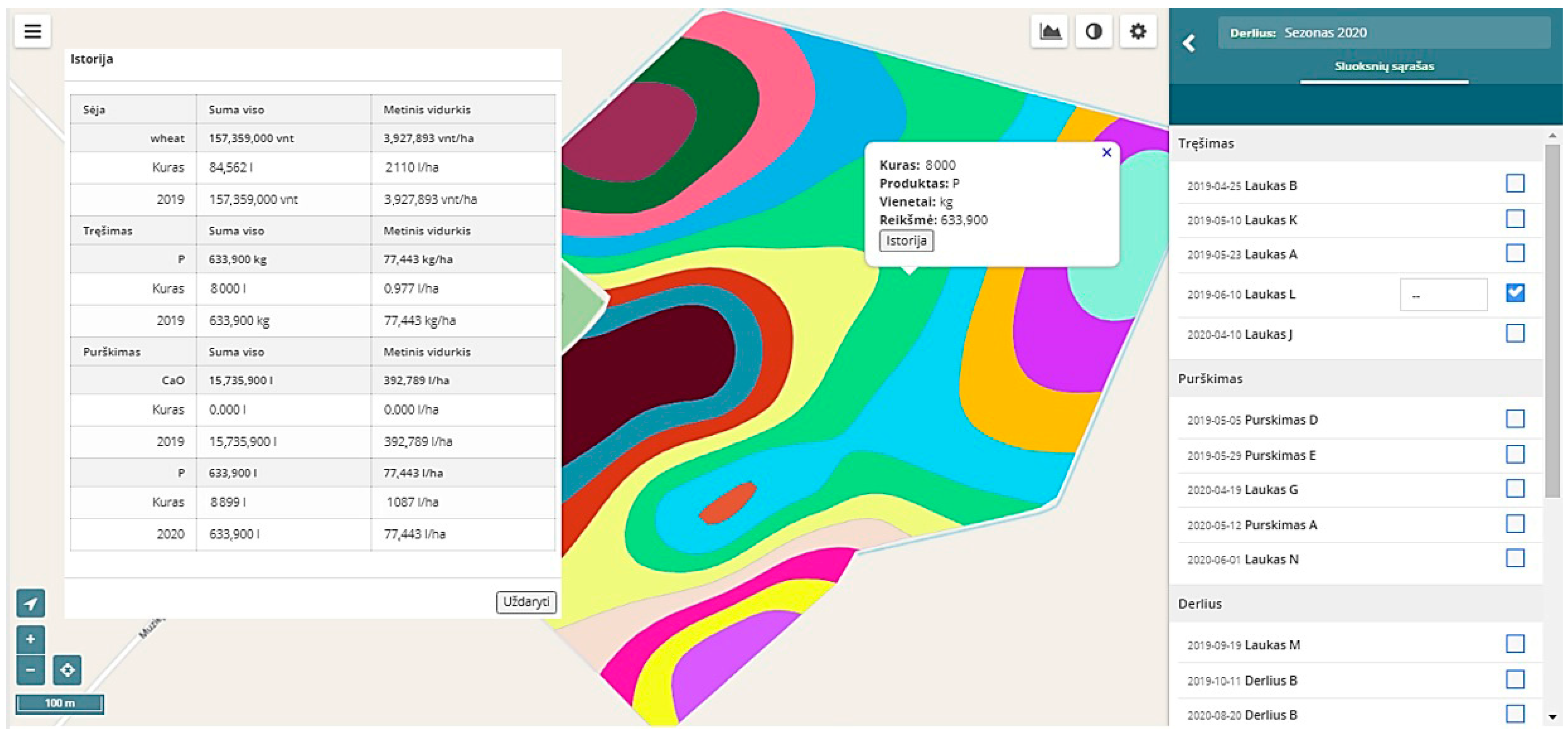Close the Kuras info popup
The height and width of the screenshot is (736, 1568).
(1106, 153)
